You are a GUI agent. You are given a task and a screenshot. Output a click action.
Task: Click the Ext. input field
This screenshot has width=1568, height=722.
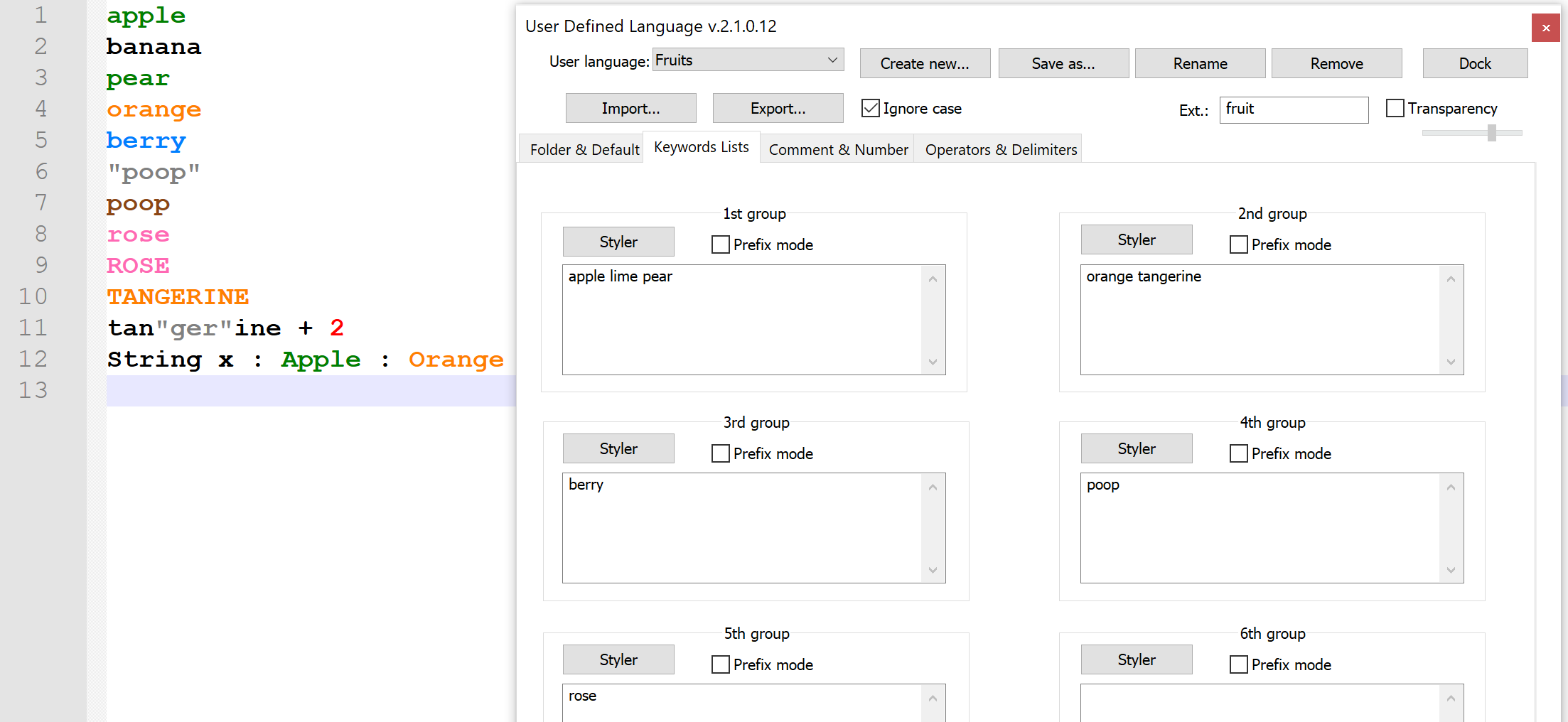[1293, 110]
